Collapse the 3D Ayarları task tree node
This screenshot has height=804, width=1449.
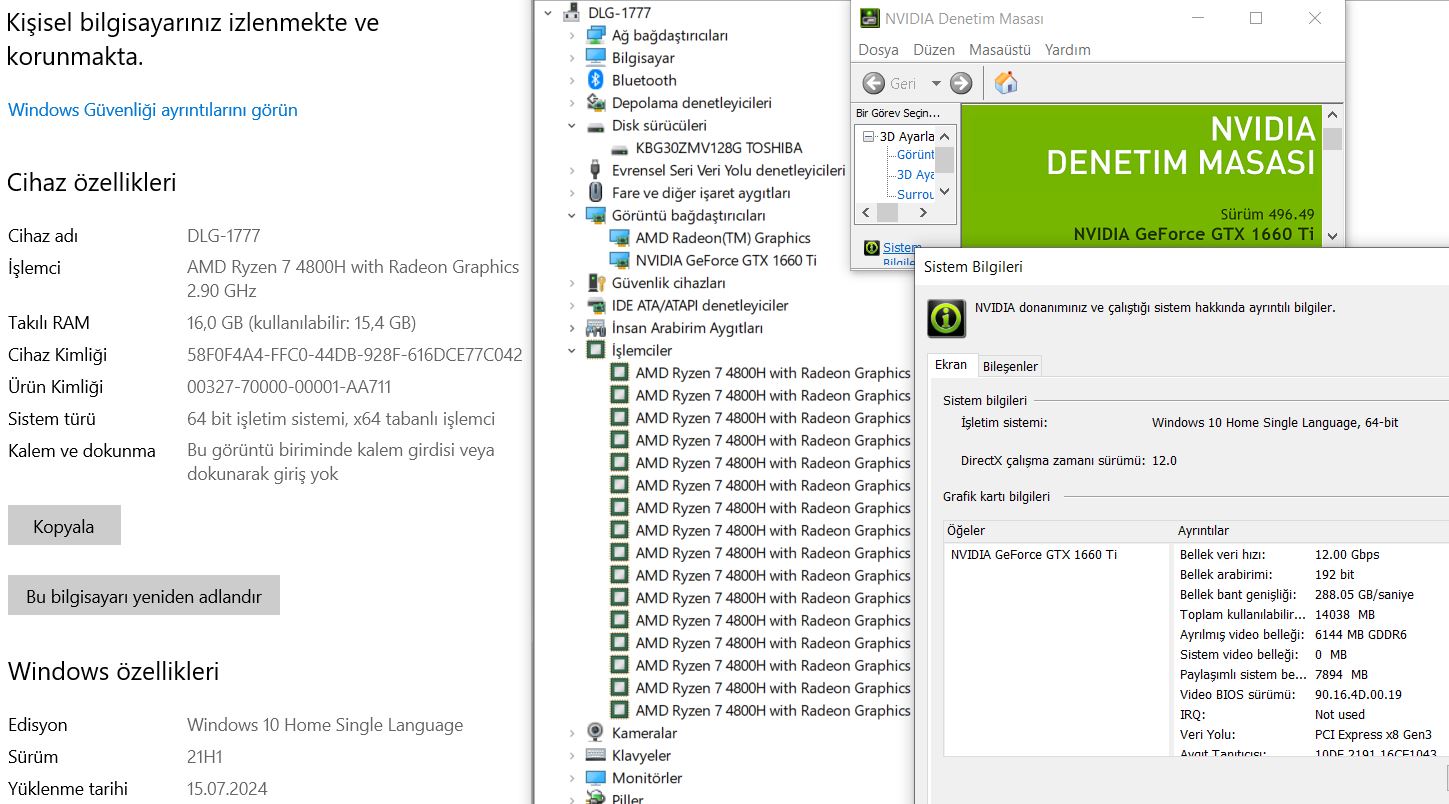click(x=870, y=136)
